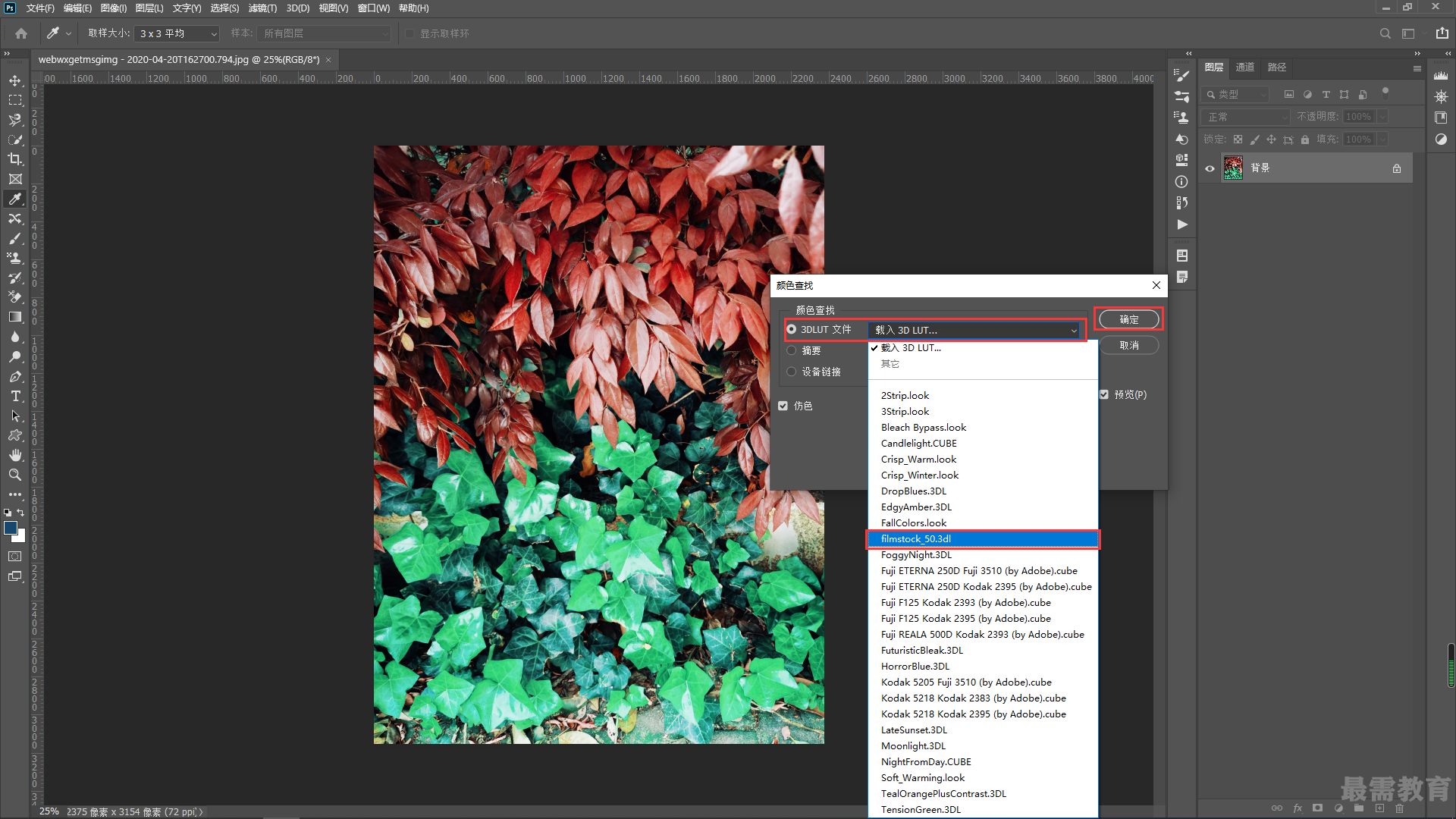Screen dimensions: 1456x819
Task: Hide the 背景 layer eye icon
Action: [x=1210, y=168]
